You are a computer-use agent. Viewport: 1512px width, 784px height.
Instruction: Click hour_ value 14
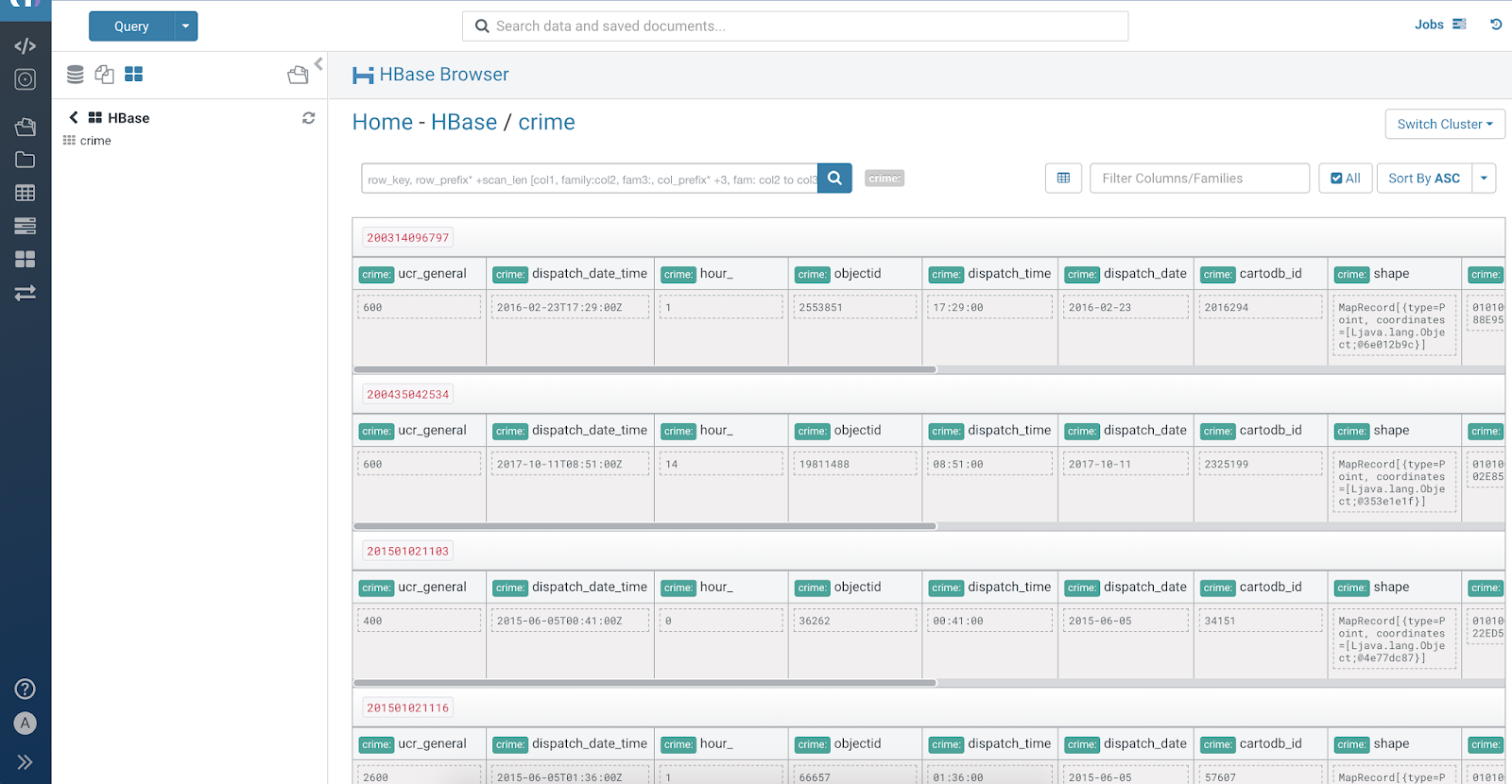[721, 465]
